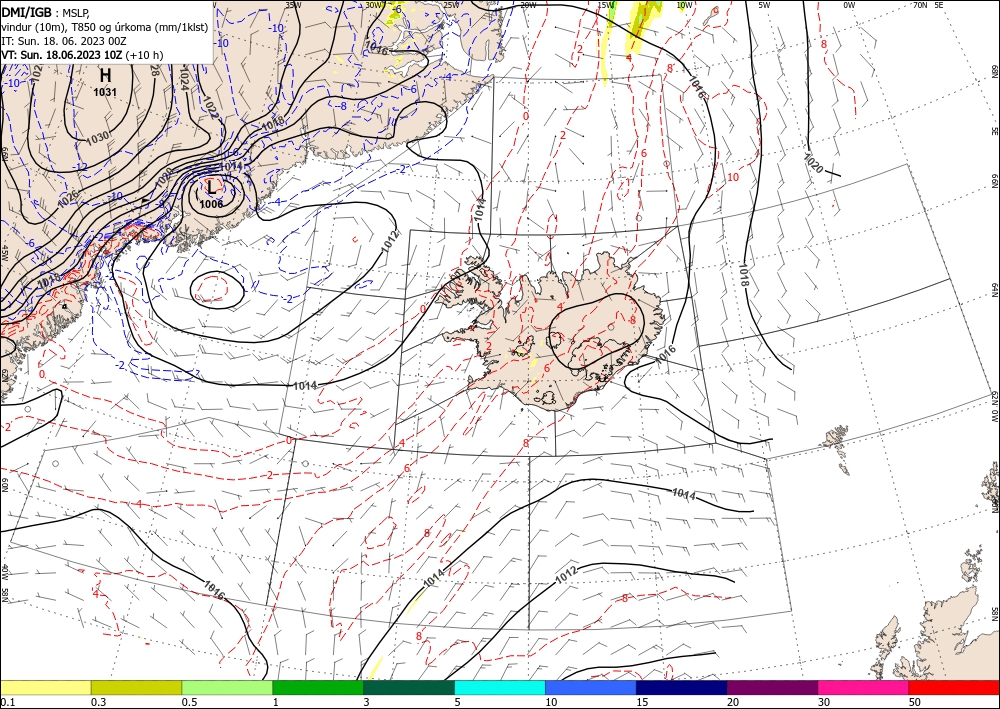Click the 35W longitude label
1000x709 pixels.
[x=293, y=5]
